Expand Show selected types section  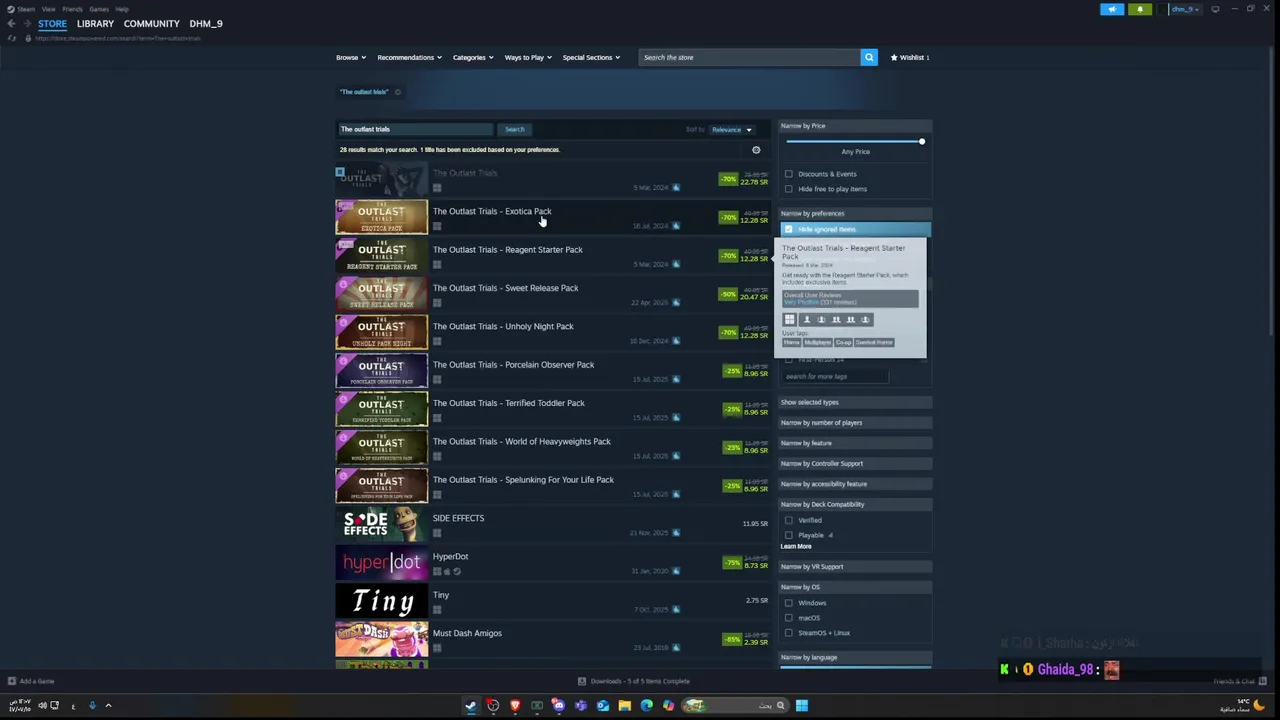pyautogui.click(x=855, y=402)
